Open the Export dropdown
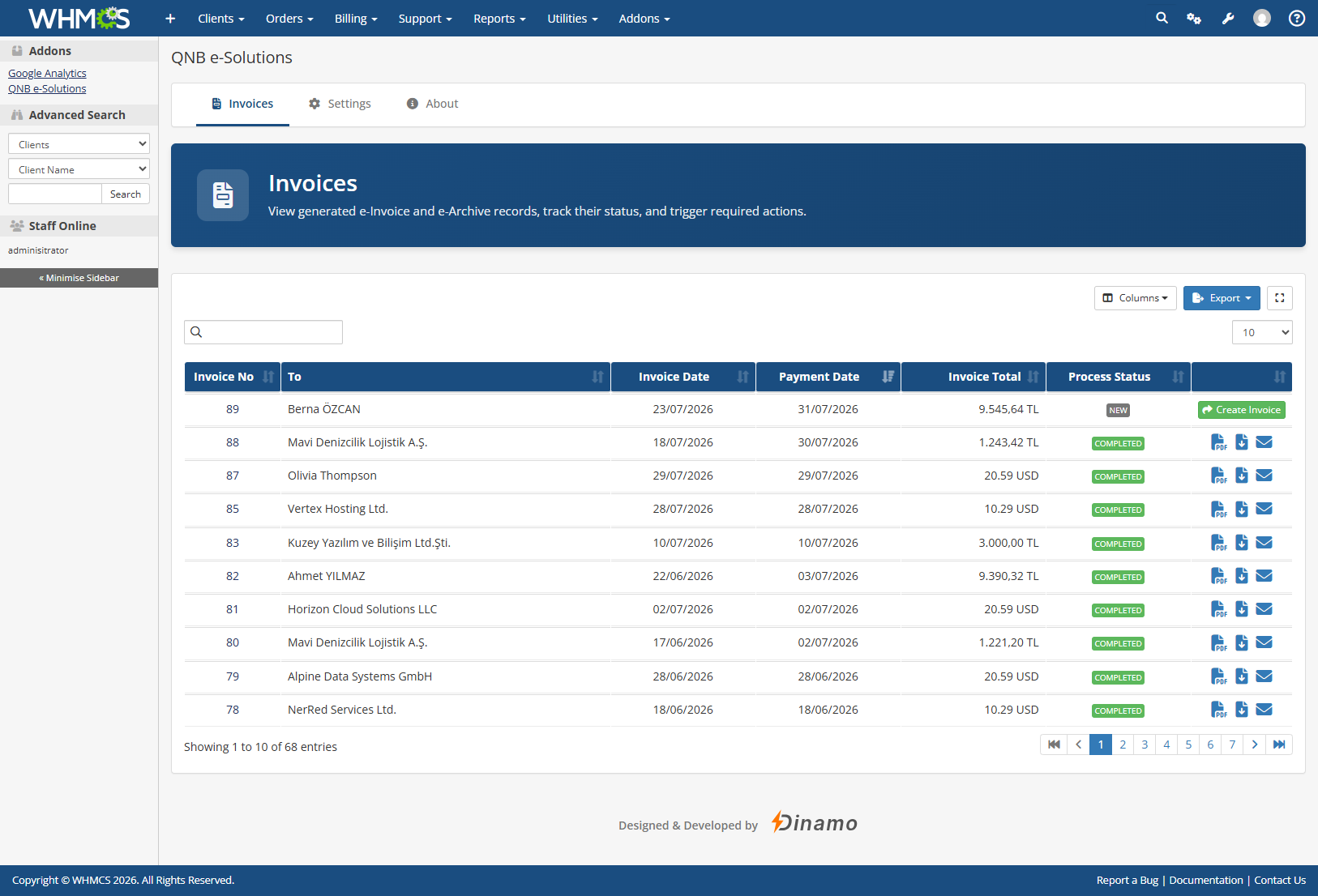 click(x=1222, y=298)
